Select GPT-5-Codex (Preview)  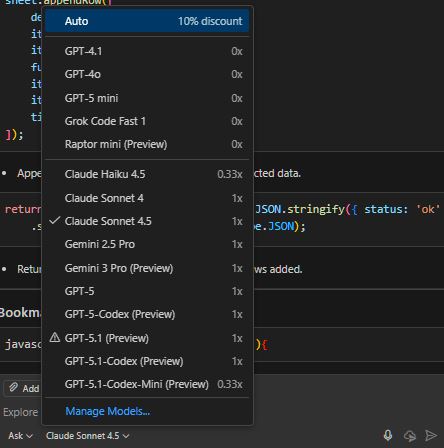click(x=147, y=314)
